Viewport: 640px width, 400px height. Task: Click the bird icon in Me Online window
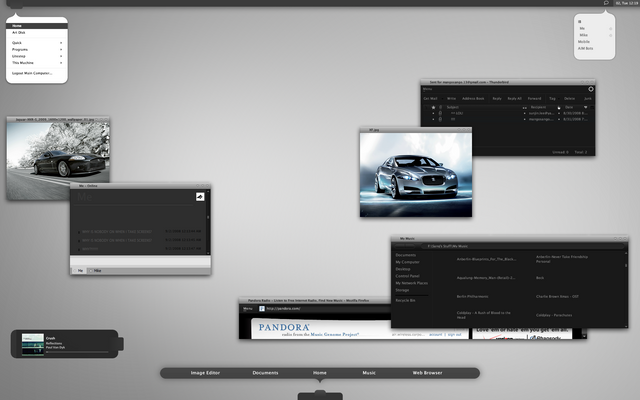[x=200, y=196]
